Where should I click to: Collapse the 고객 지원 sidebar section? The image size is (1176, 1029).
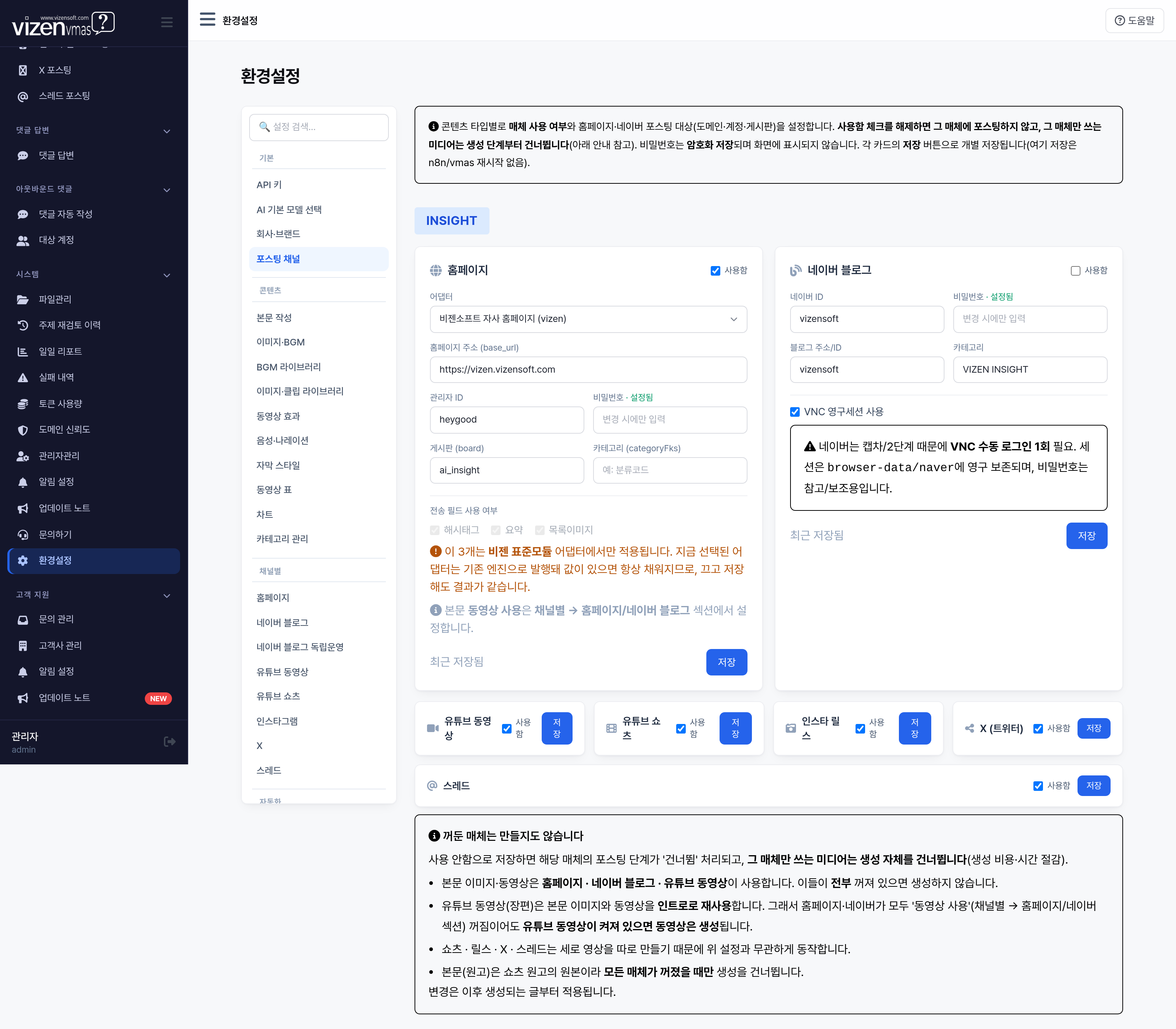tap(166, 595)
